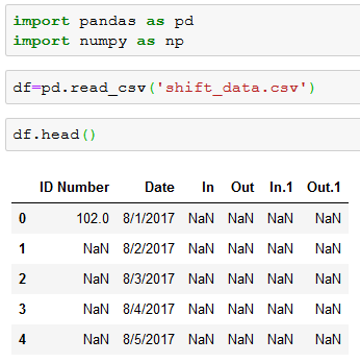
Task: Click the 'import numpy as np' line
Action: click(98, 41)
